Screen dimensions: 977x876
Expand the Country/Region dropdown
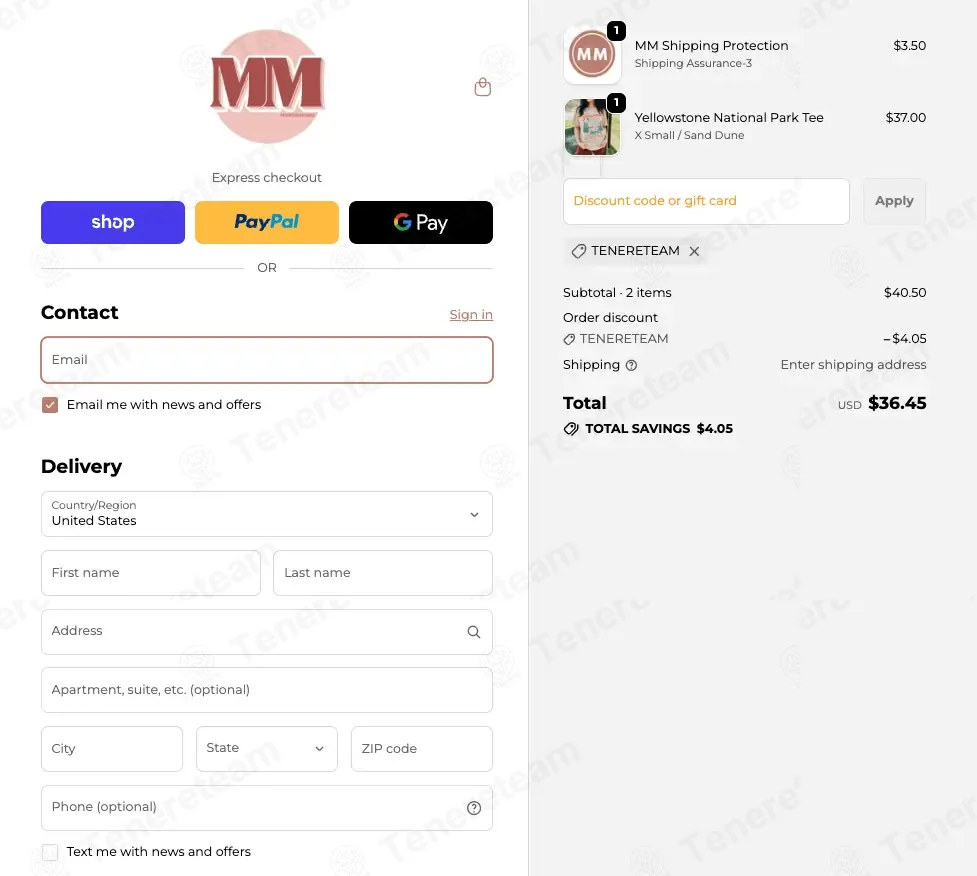[267, 514]
